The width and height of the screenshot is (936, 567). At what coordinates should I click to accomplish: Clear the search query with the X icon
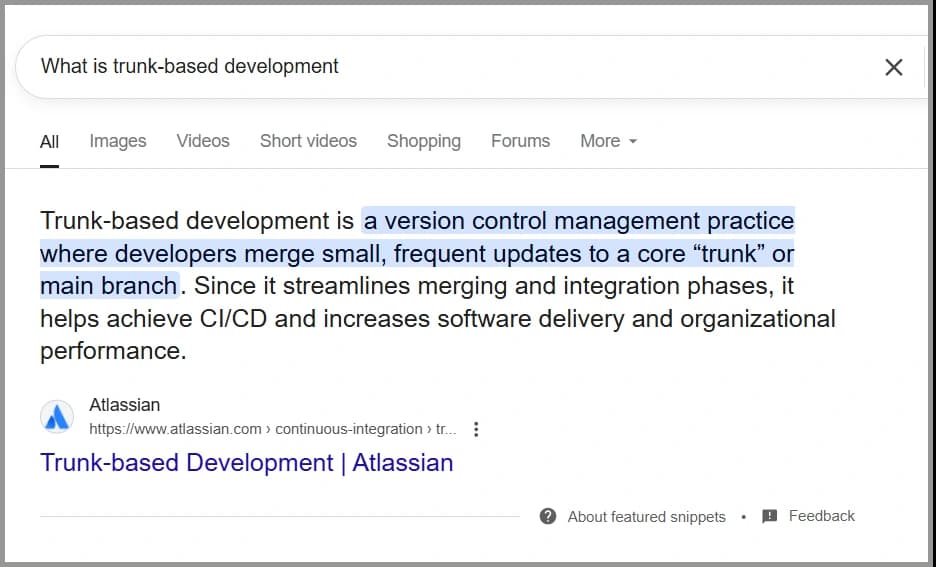click(893, 67)
